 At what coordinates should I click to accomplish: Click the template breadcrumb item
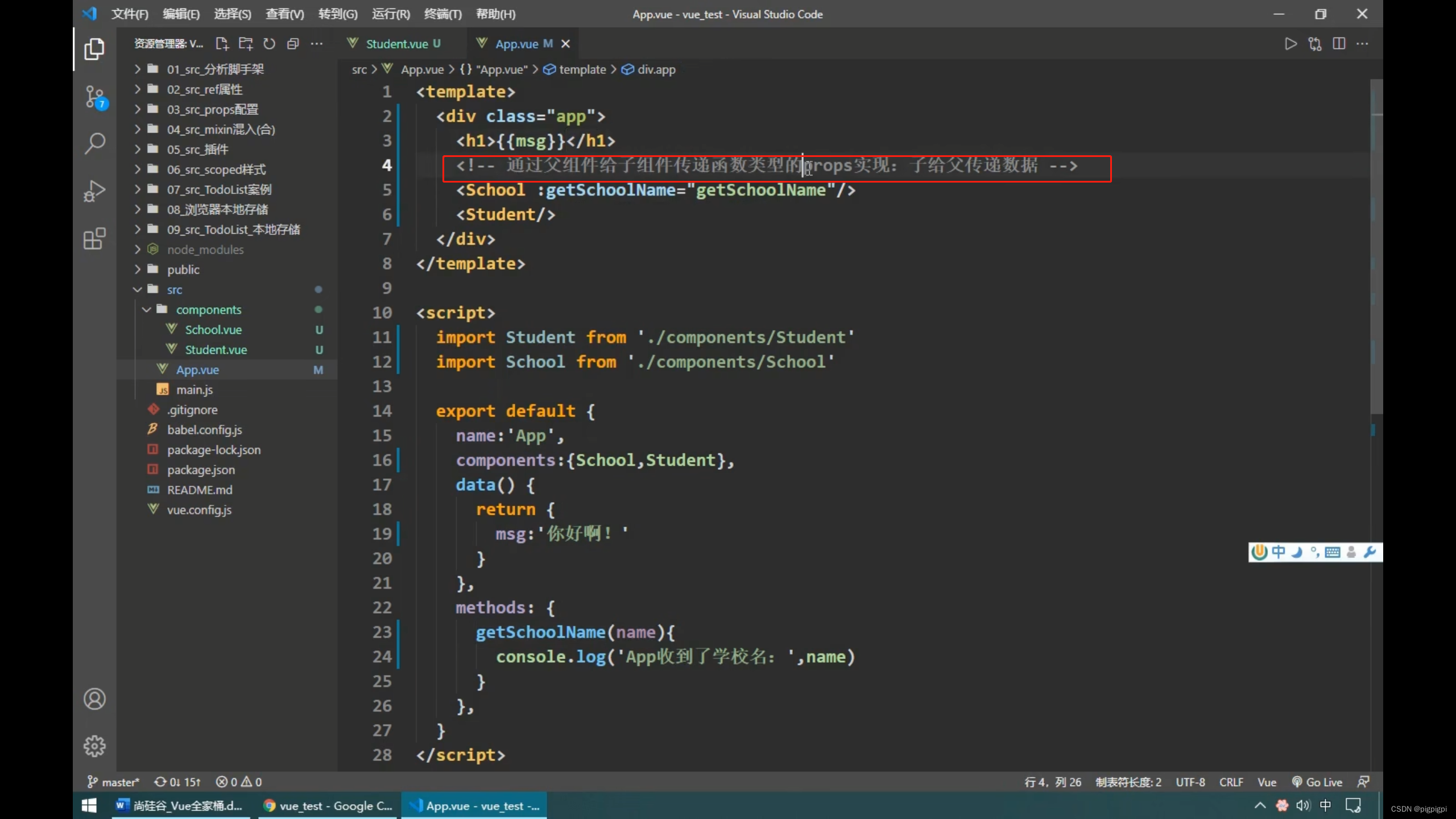(575, 69)
